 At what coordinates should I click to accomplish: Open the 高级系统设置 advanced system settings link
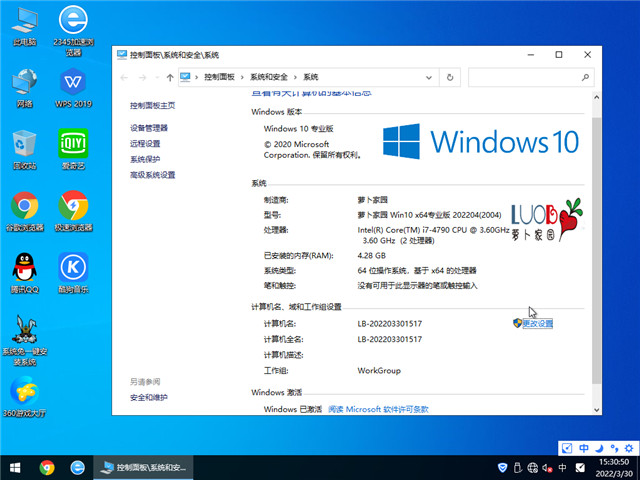(x=153, y=175)
